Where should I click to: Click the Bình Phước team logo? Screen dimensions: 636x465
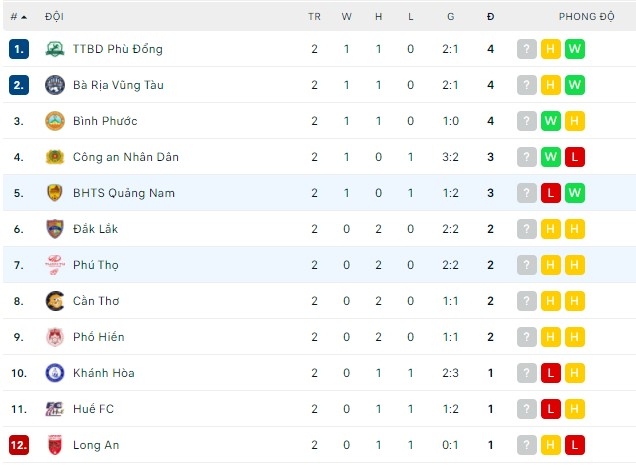click(x=55, y=121)
